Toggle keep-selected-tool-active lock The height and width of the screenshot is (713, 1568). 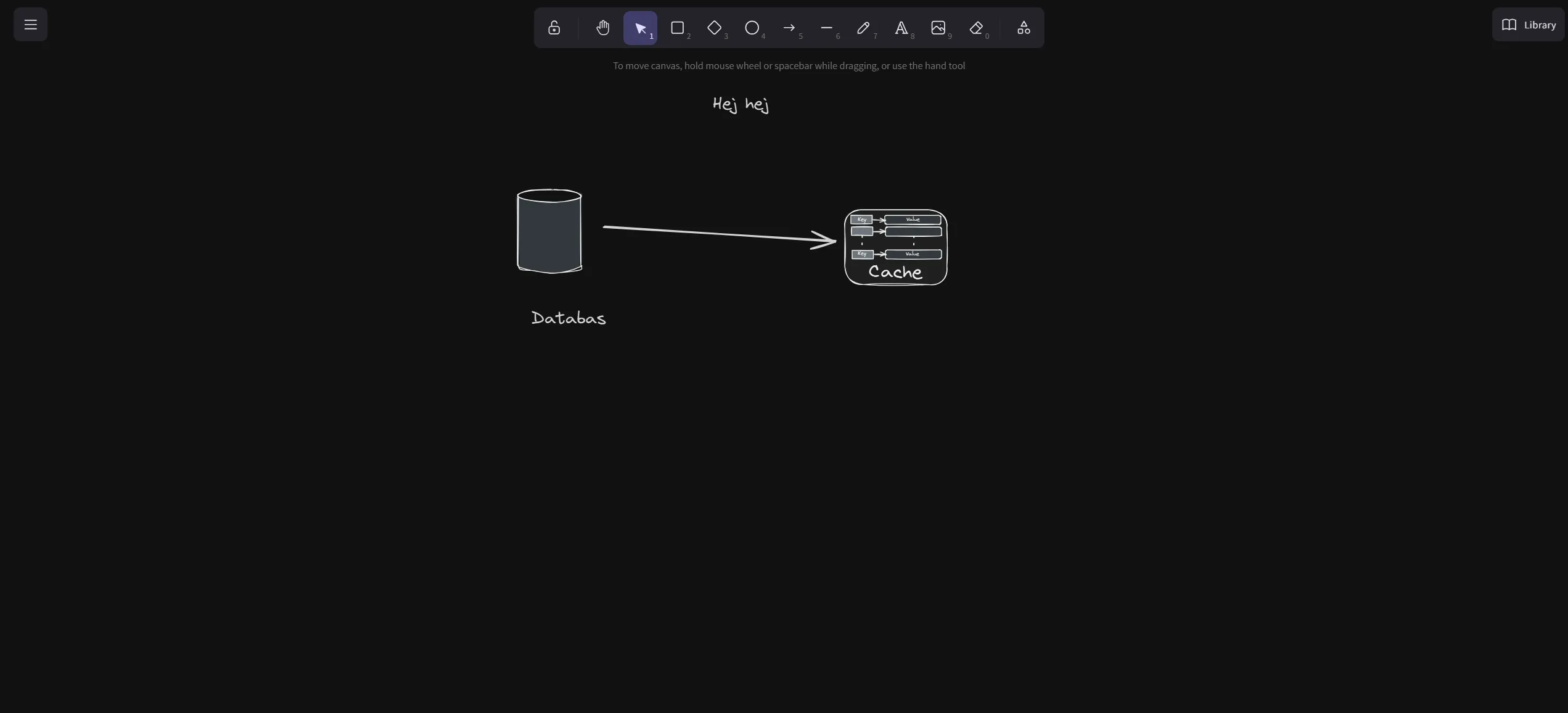coord(554,28)
